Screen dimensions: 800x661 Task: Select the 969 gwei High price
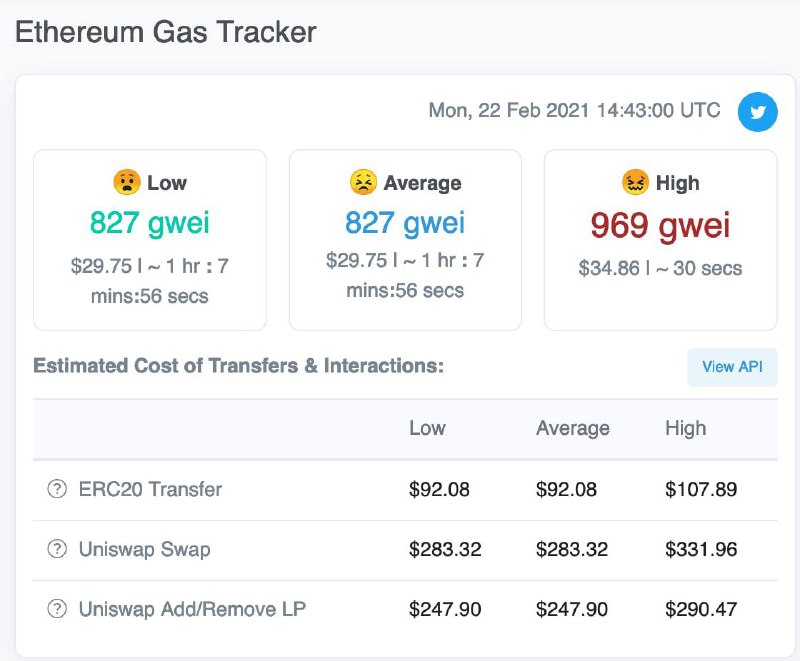660,225
